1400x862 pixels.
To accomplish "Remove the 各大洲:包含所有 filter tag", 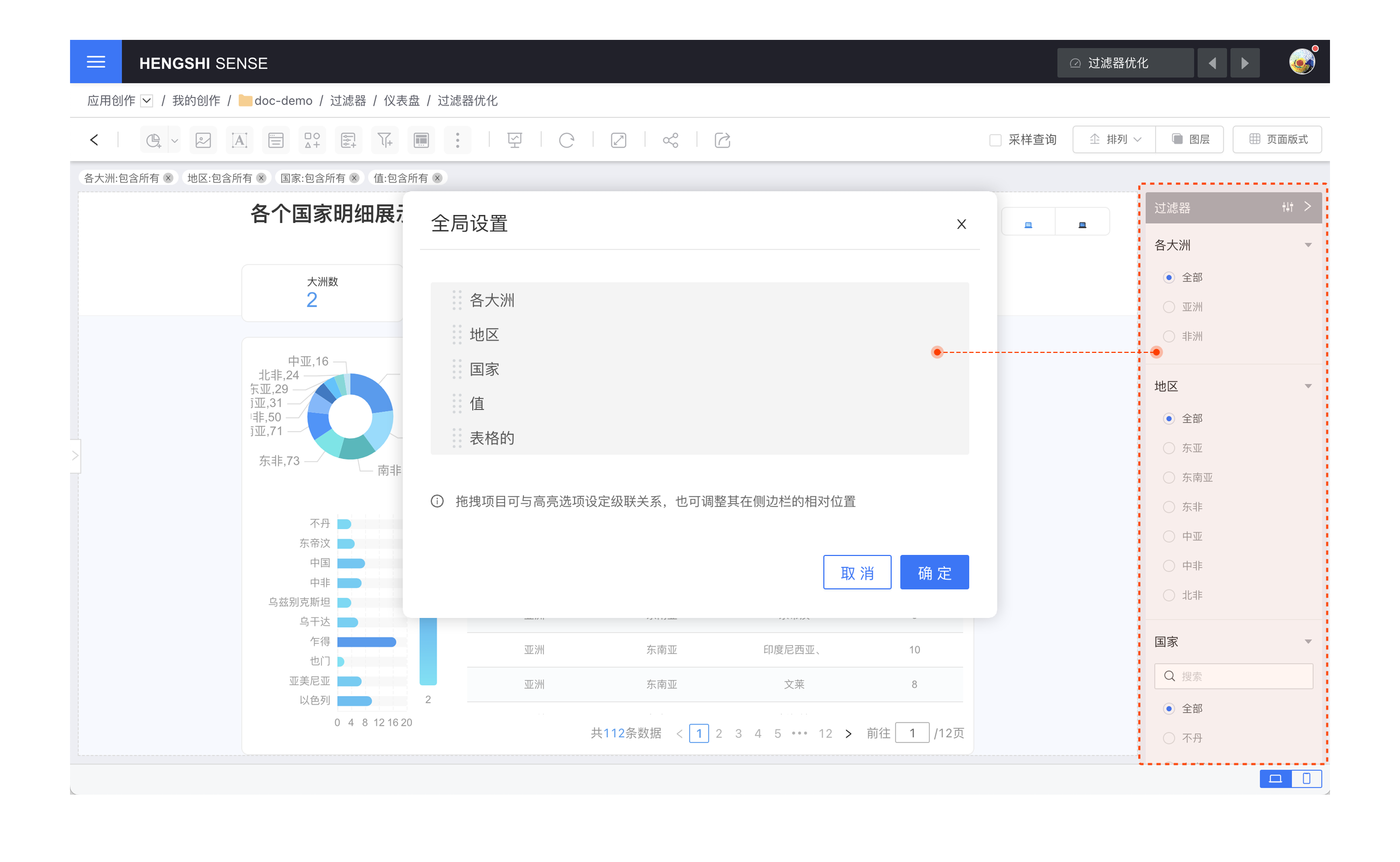I will 168,178.
